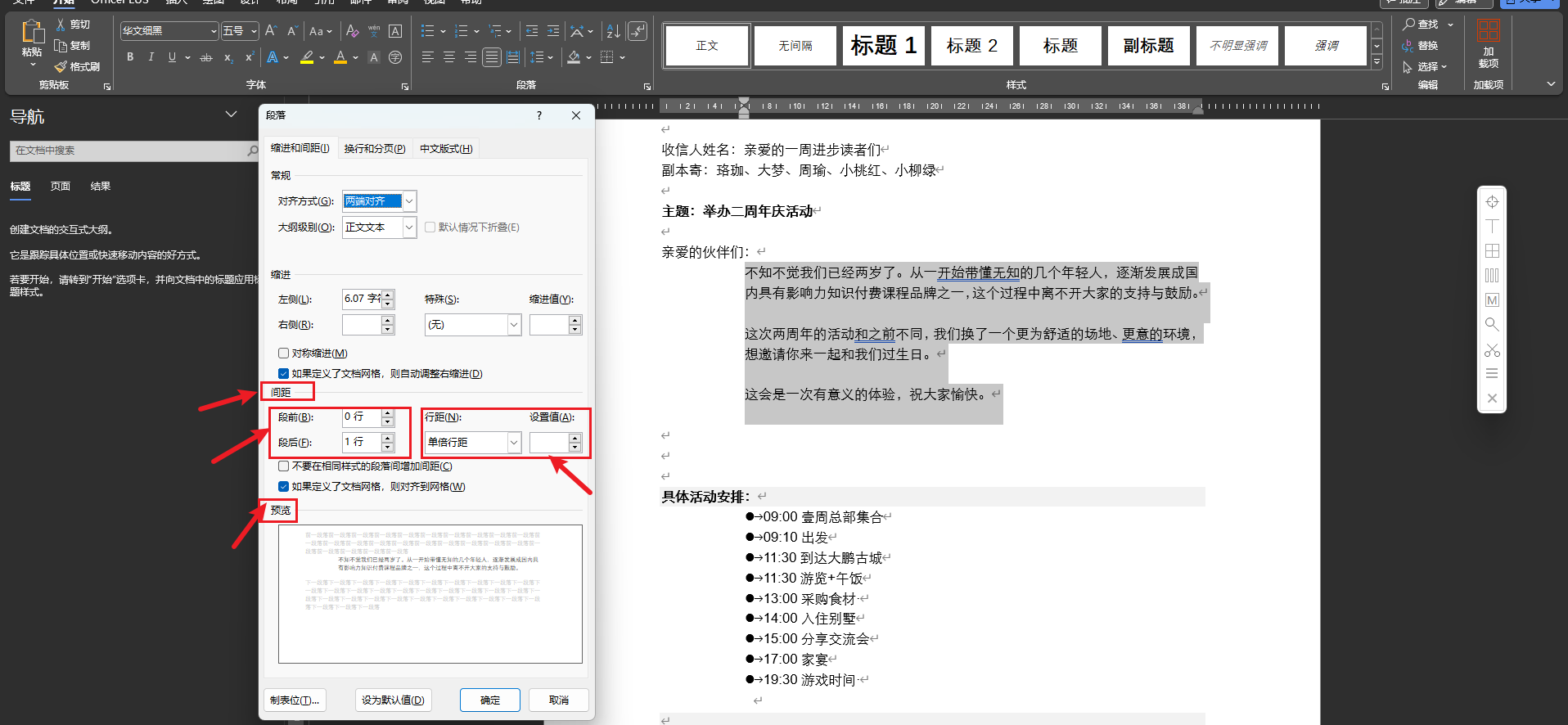Open the font size dropdown 五号
1568x725 pixels.
pos(254,31)
